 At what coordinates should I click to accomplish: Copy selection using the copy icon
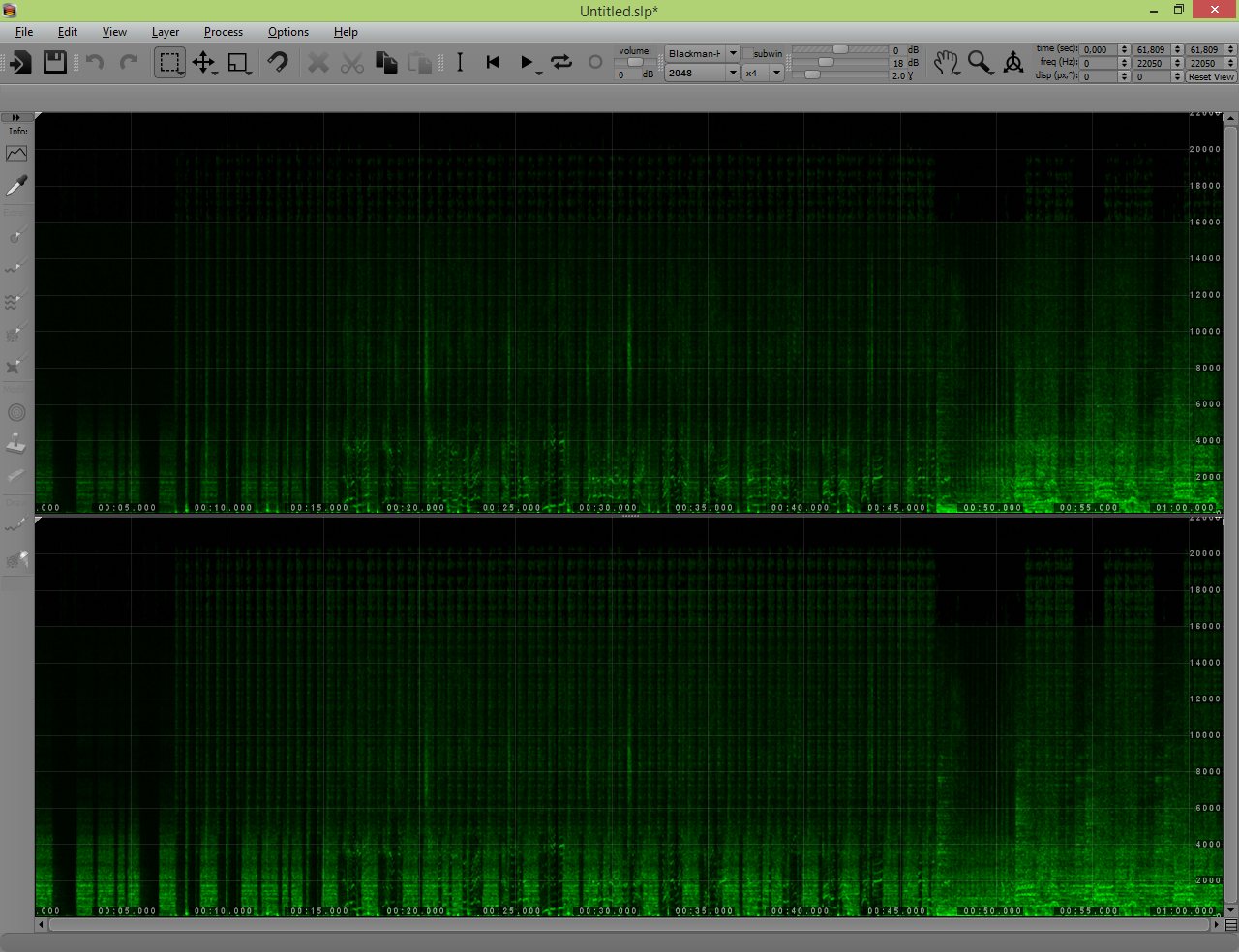pyautogui.click(x=386, y=63)
